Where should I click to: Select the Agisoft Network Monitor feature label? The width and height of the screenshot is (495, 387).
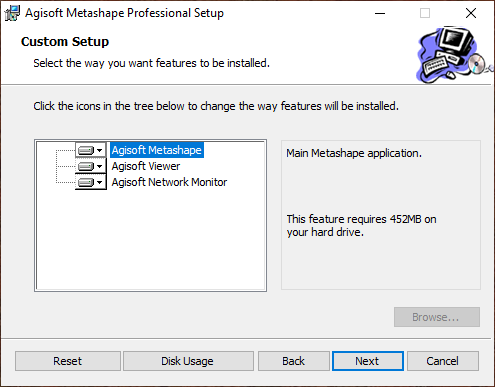point(169,182)
